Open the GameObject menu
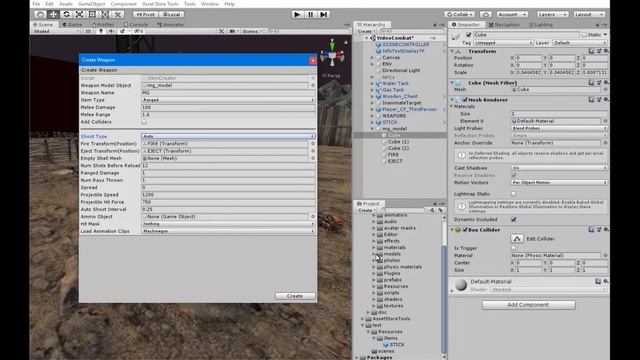640x360 pixels. point(91,4)
